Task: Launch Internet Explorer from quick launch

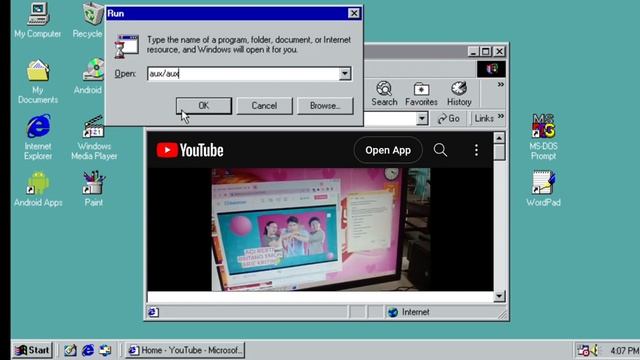Action: (x=88, y=350)
